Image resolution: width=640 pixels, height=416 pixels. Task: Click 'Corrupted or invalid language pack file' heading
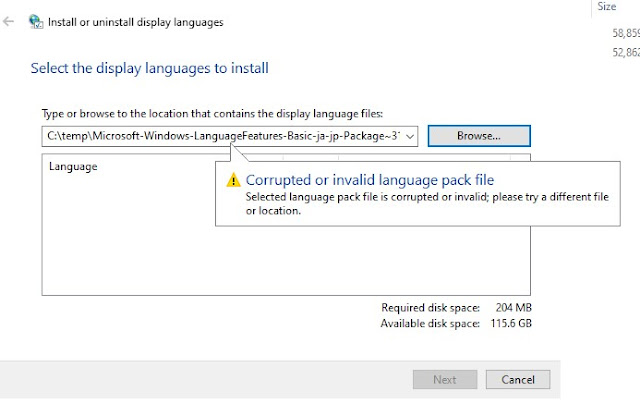[370, 180]
